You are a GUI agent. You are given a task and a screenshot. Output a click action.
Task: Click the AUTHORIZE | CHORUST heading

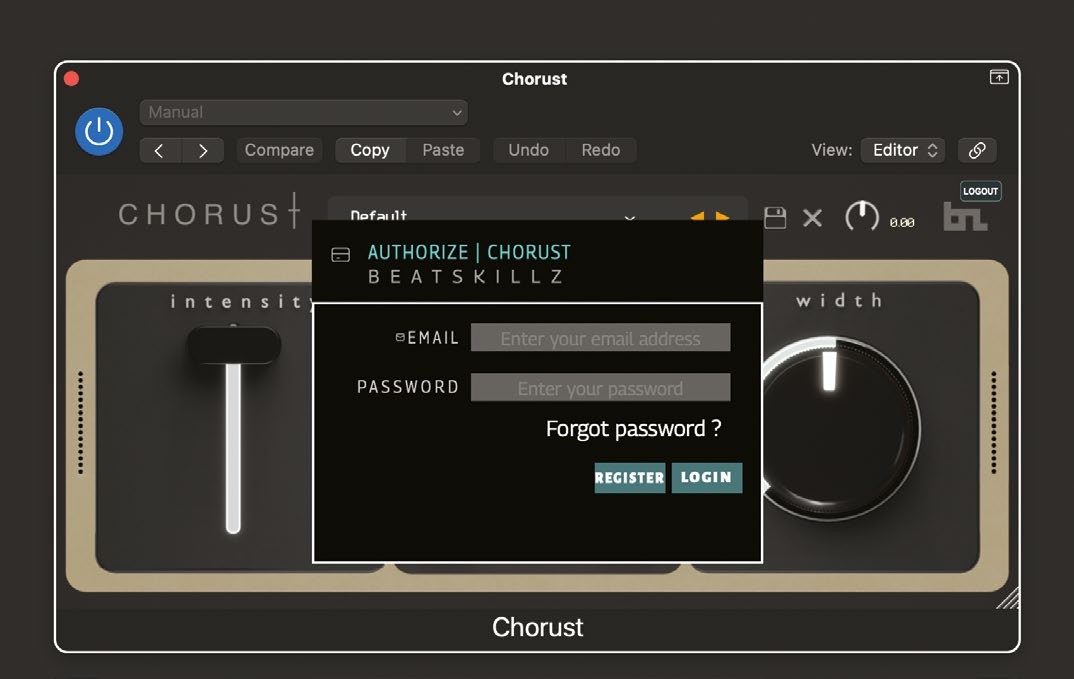469,252
